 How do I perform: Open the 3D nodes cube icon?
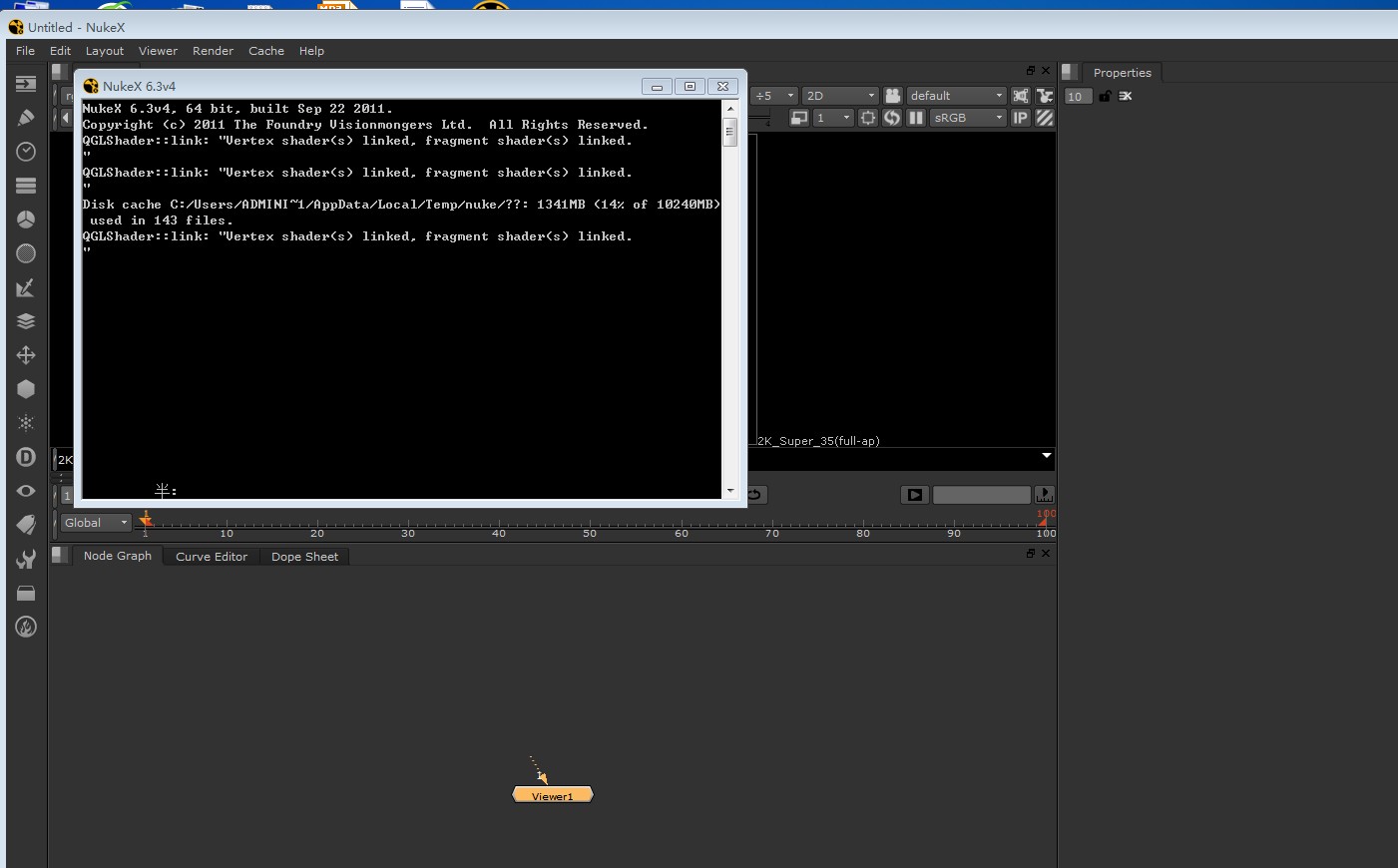[26, 389]
